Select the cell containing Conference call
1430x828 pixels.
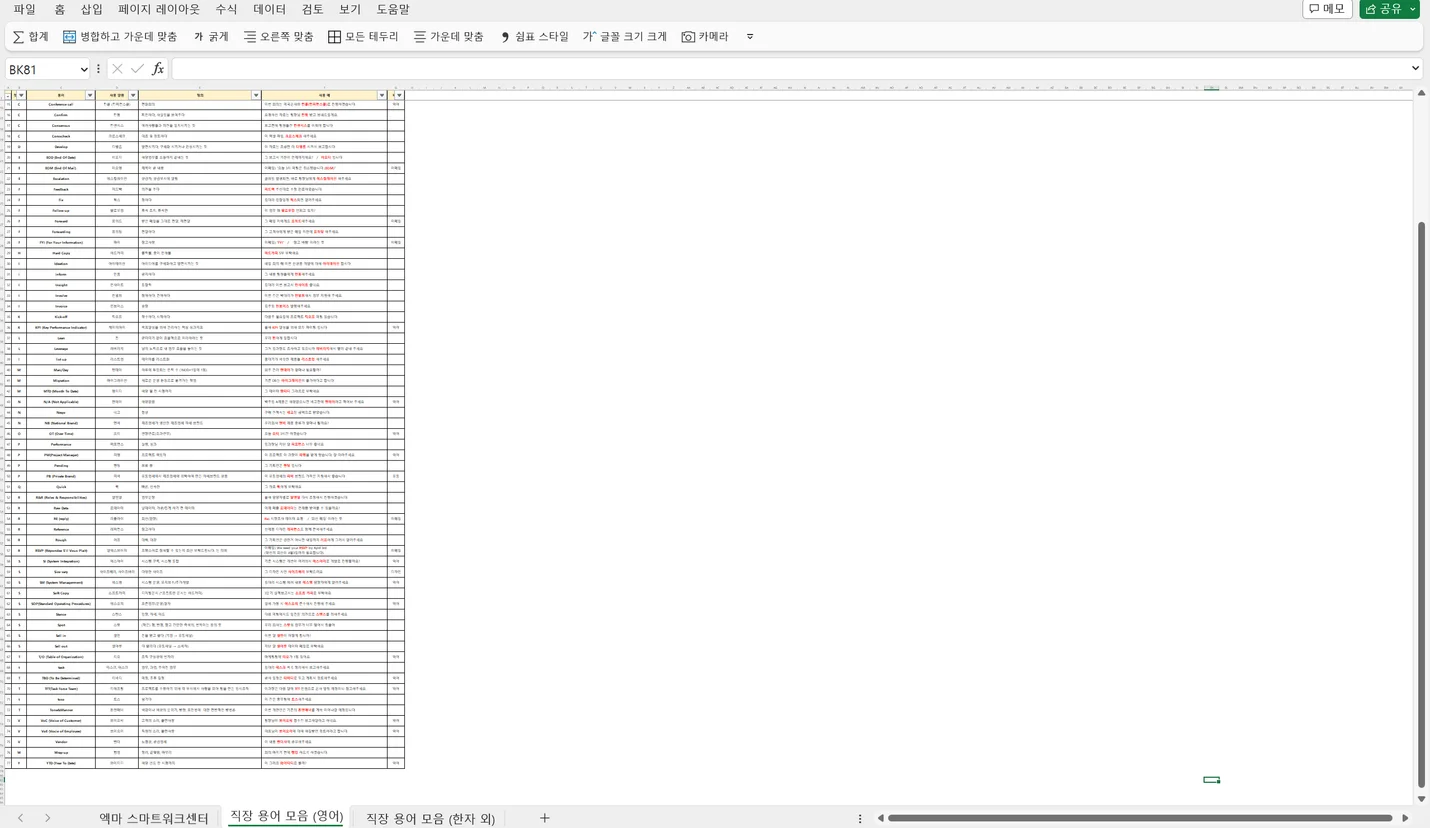coord(61,104)
